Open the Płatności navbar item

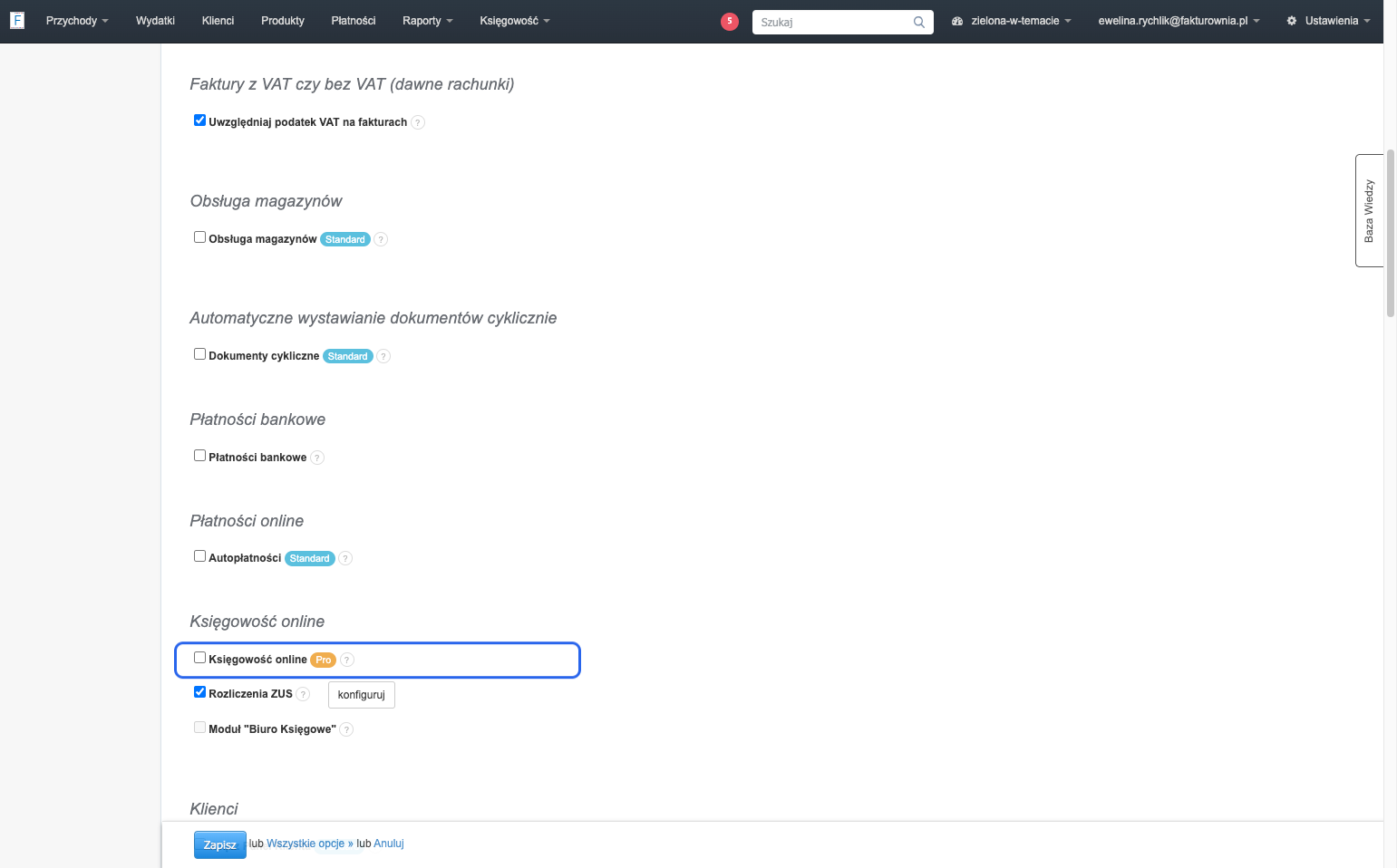click(354, 21)
